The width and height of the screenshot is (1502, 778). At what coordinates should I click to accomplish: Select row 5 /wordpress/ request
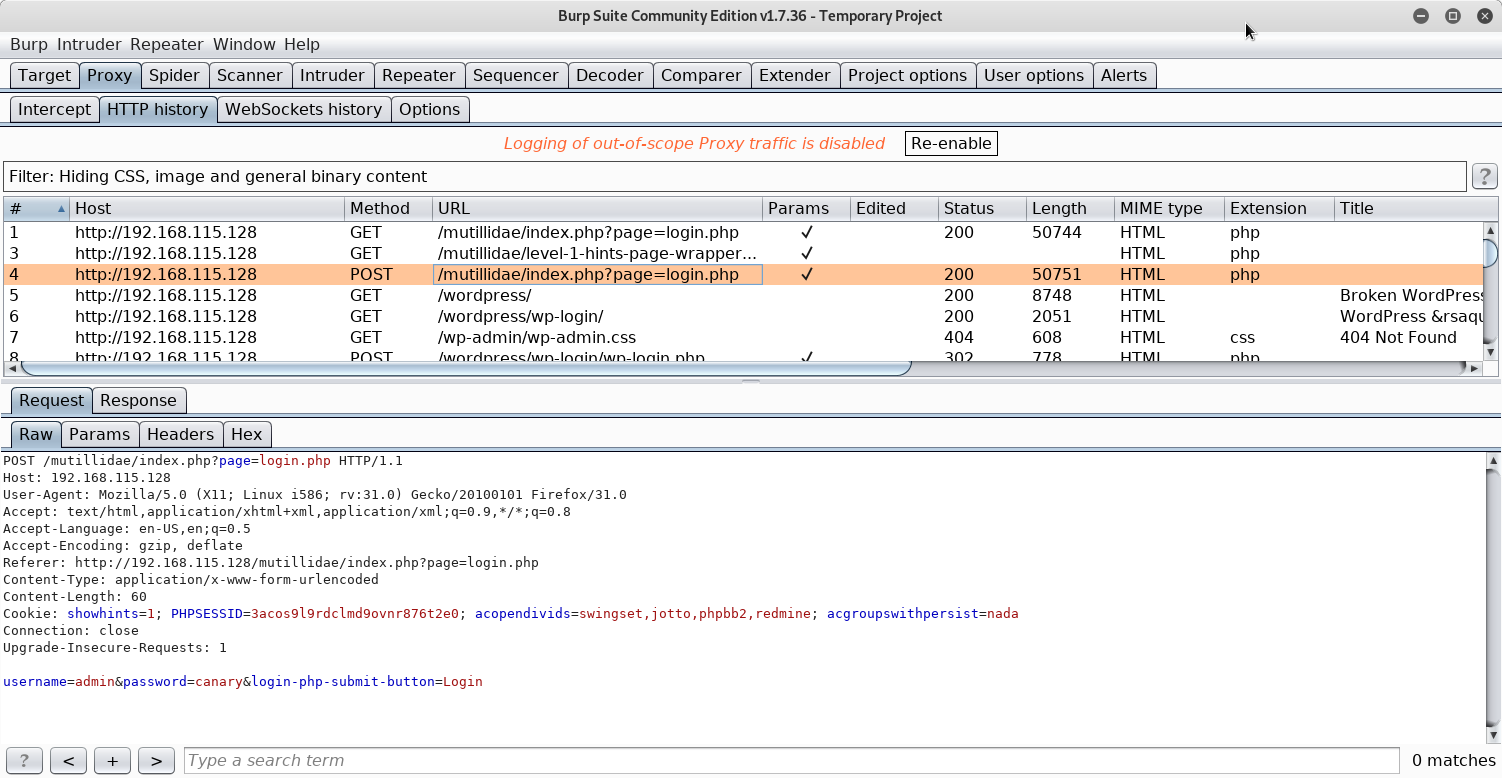[743, 296]
